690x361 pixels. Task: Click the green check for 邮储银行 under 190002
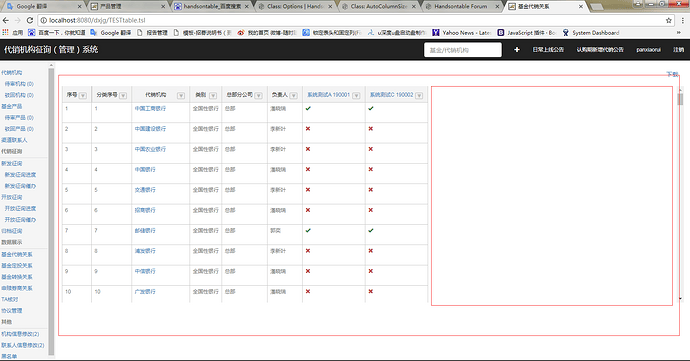click(x=371, y=230)
